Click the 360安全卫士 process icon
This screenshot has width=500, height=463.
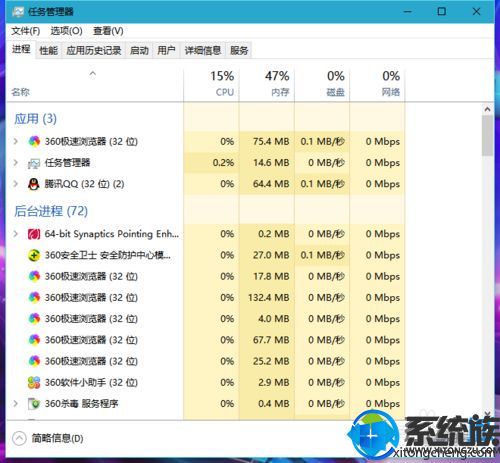pyautogui.click(x=34, y=255)
